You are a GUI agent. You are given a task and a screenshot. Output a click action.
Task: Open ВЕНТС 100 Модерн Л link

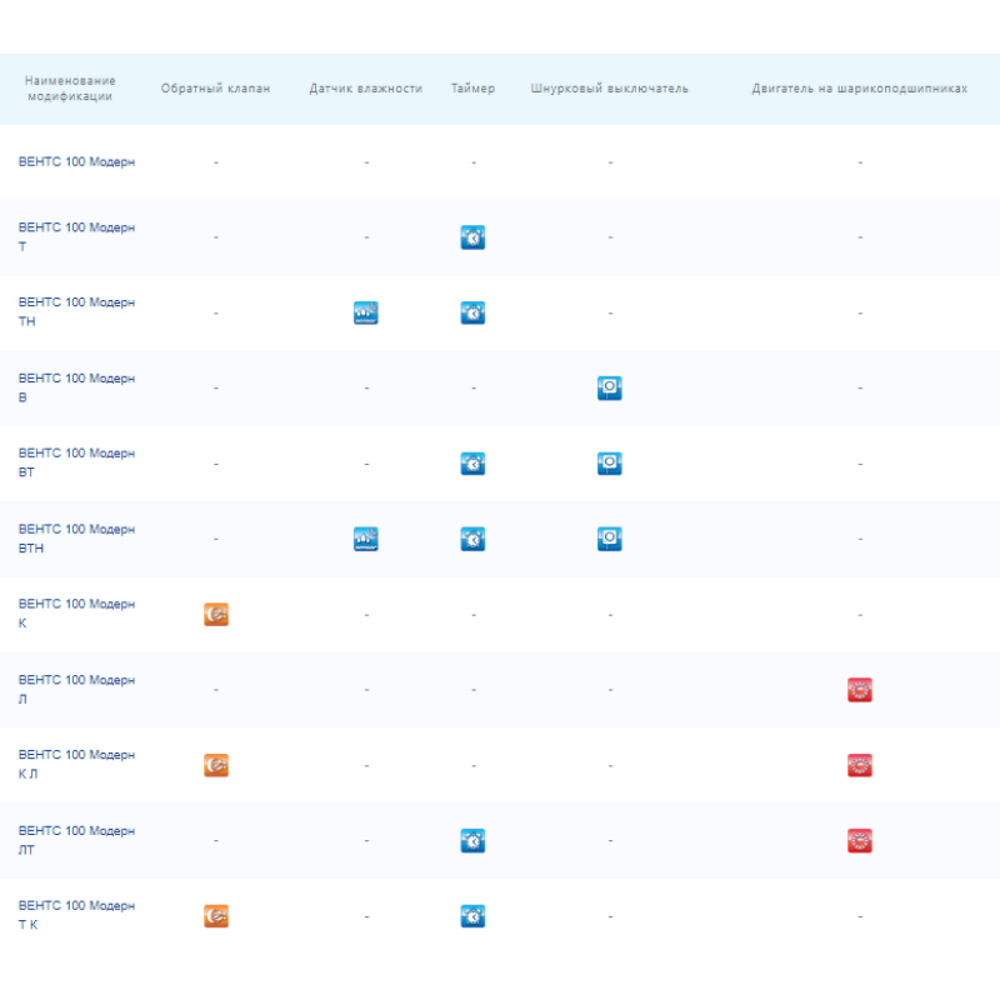(77, 689)
